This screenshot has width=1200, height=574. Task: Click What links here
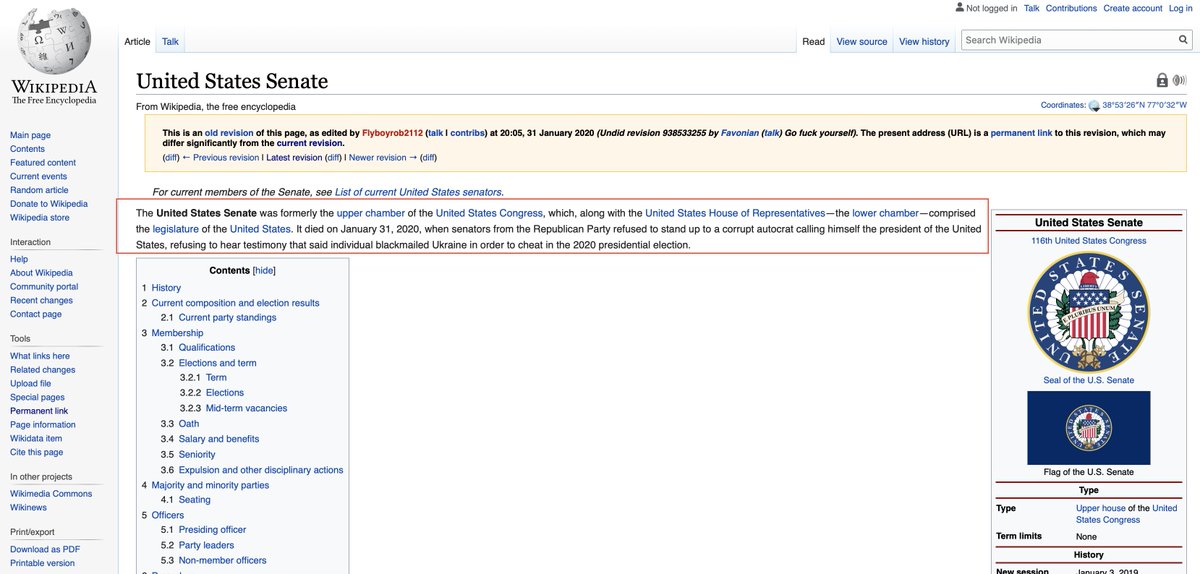click(x=40, y=356)
